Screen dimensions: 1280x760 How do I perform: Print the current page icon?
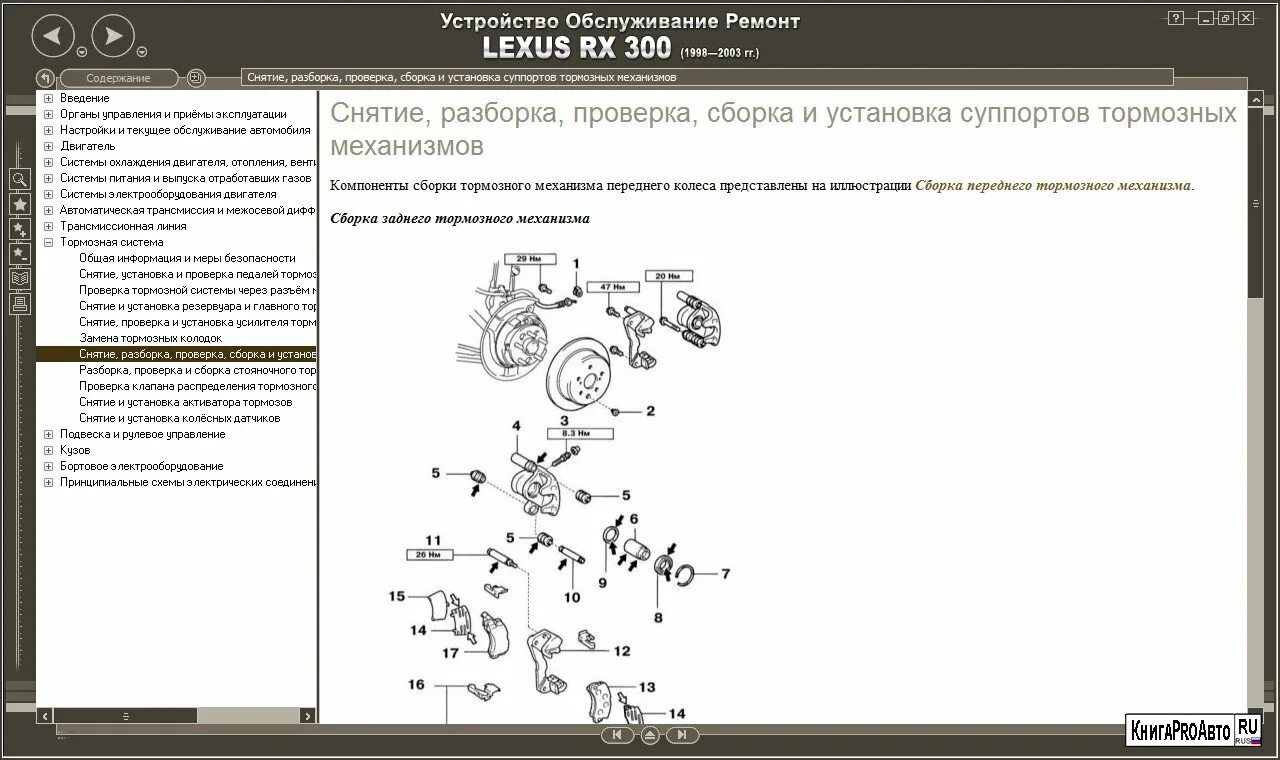pos(20,304)
